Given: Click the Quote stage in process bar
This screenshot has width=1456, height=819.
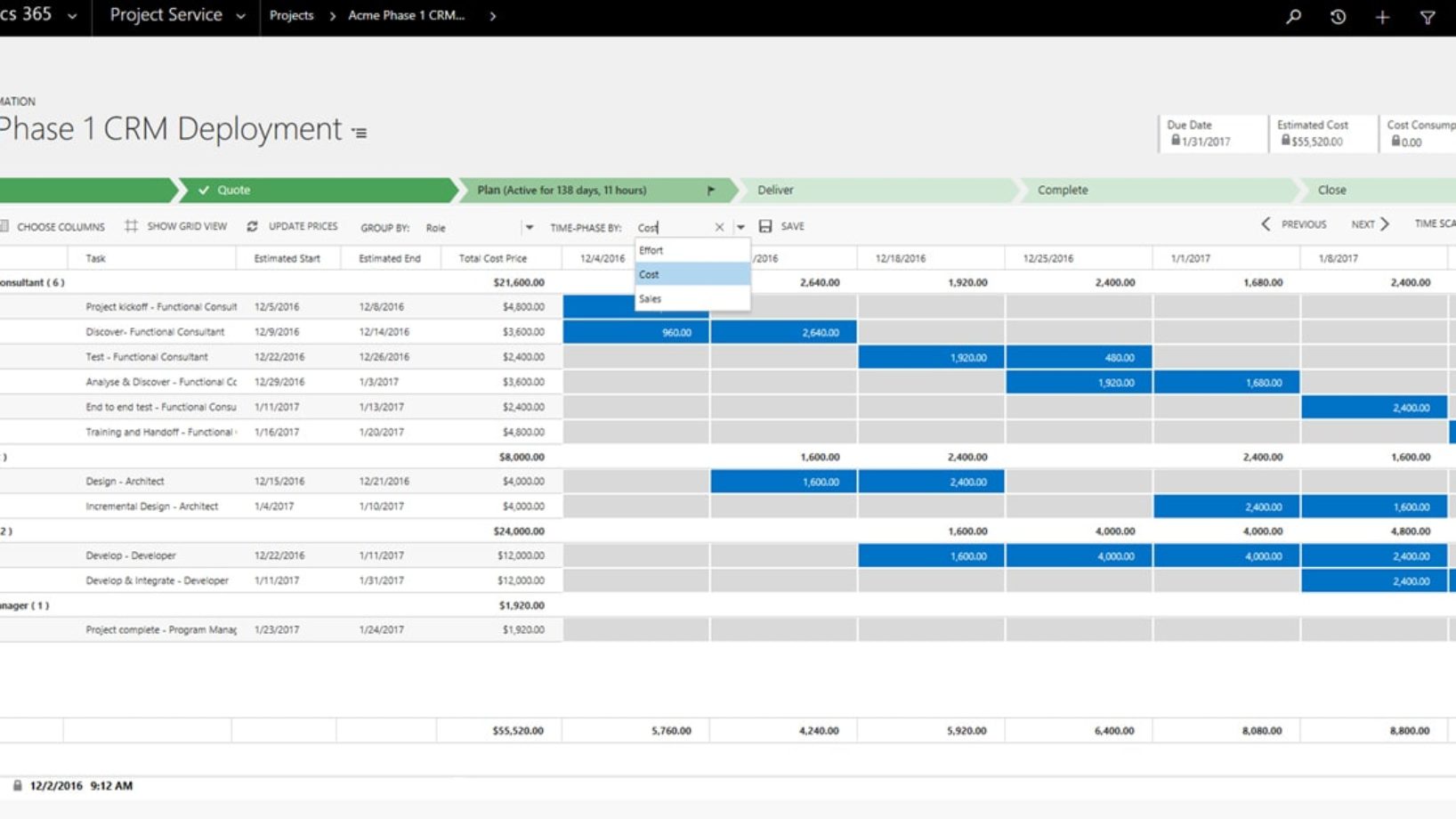Looking at the screenshot, I should pos(316,190).
